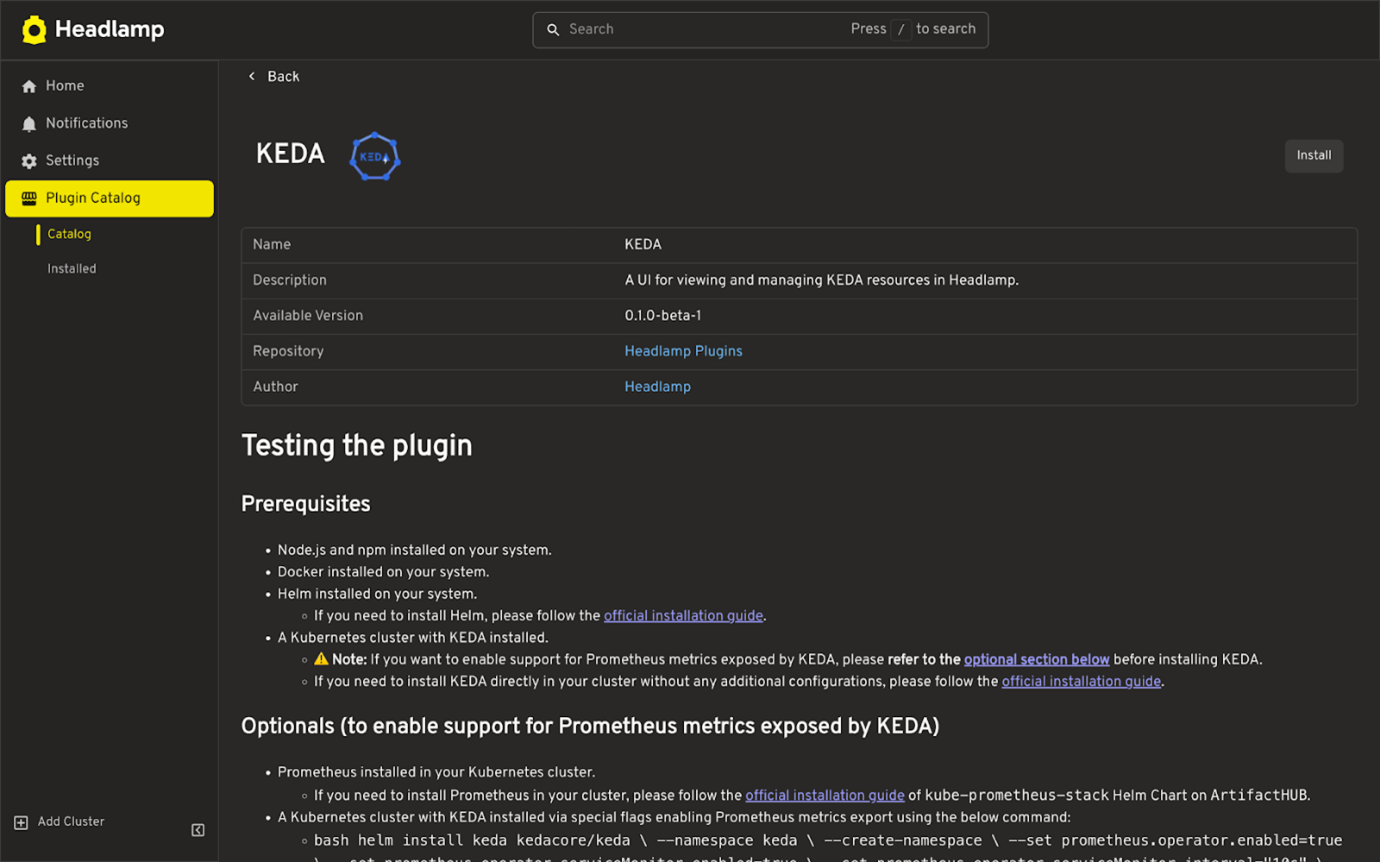The image size is (1380, 862).
Task: Collapse the sidebar with the arrow icon
Action: tap(198, 830)
